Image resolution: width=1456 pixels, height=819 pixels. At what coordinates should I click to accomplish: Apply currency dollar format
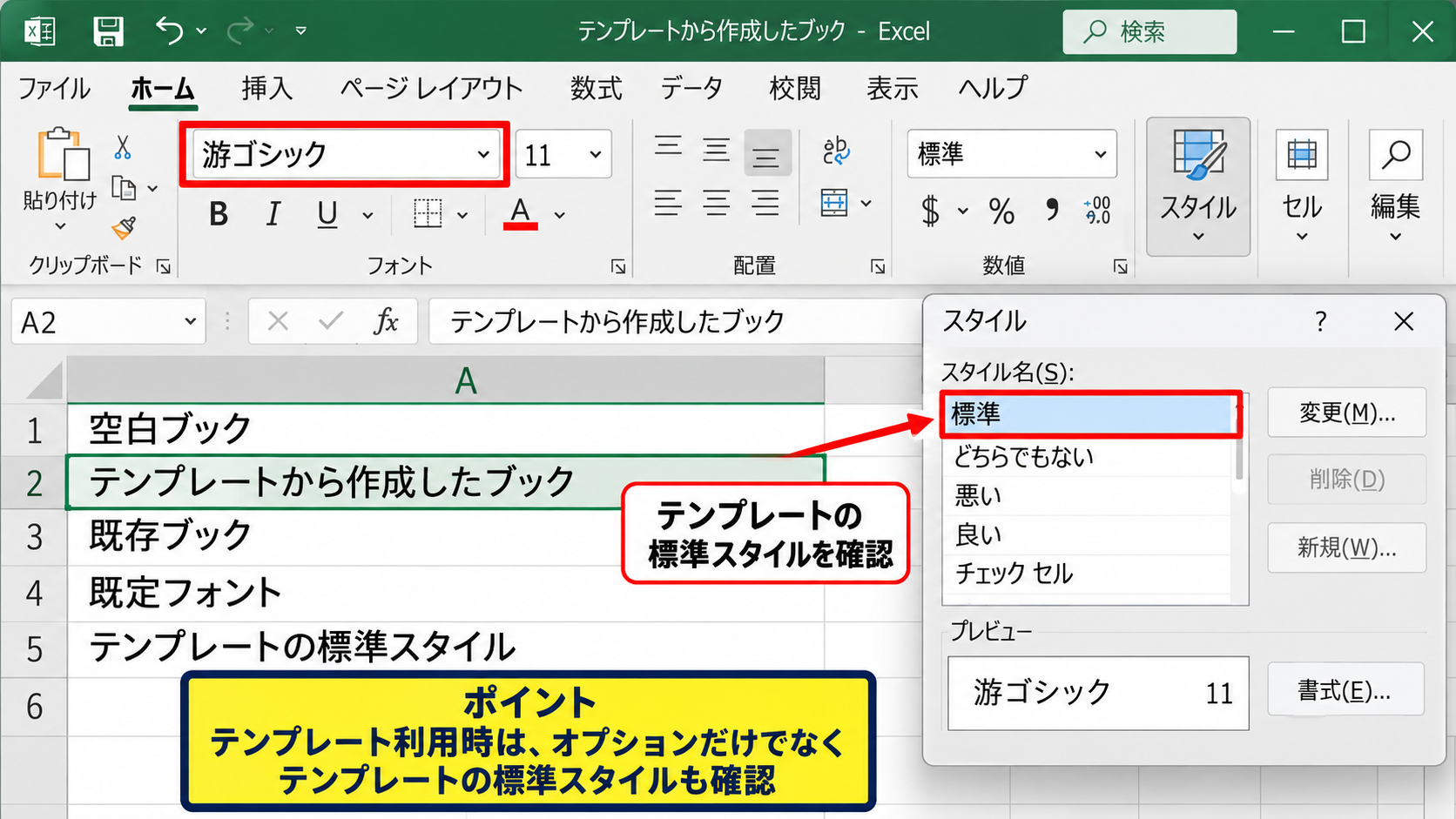click(931, 211)
